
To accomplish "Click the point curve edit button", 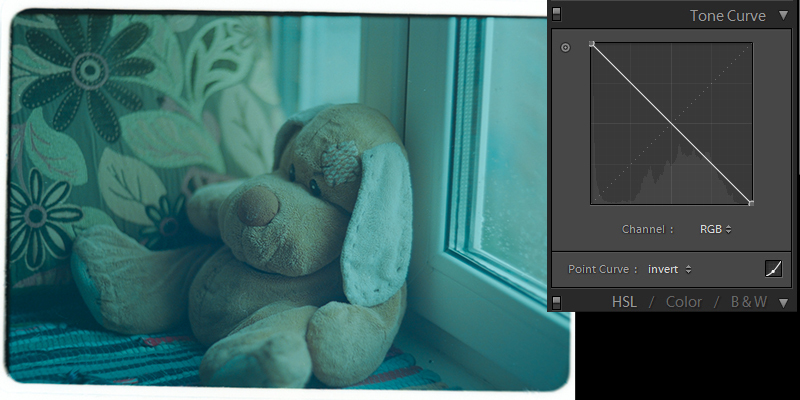I will 773,269.
